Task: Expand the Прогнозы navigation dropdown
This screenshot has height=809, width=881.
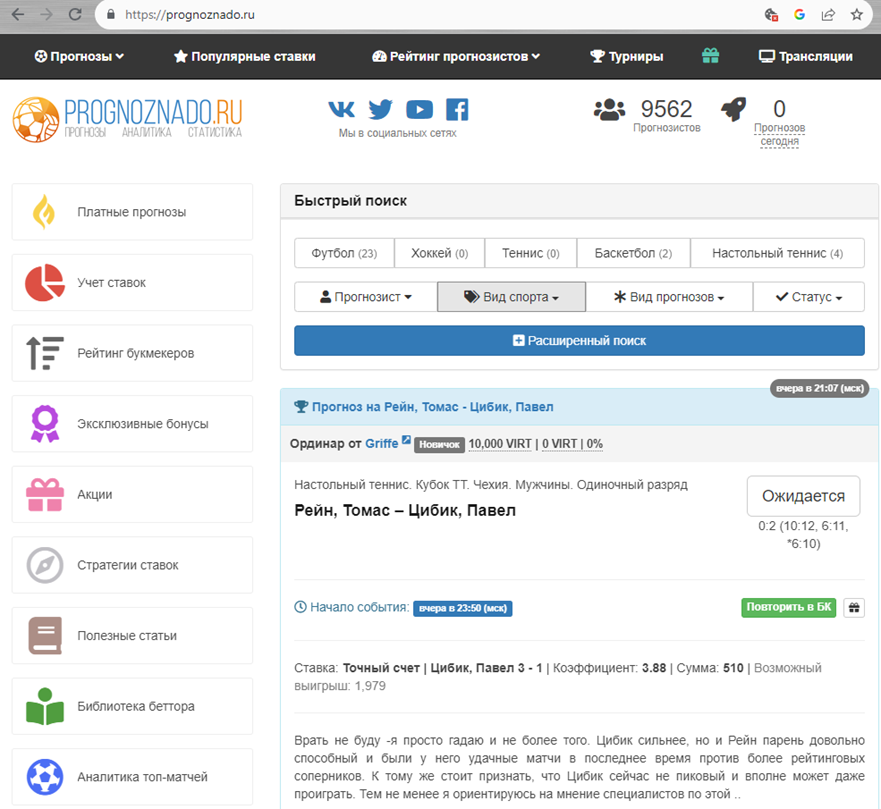Action: 80,56
